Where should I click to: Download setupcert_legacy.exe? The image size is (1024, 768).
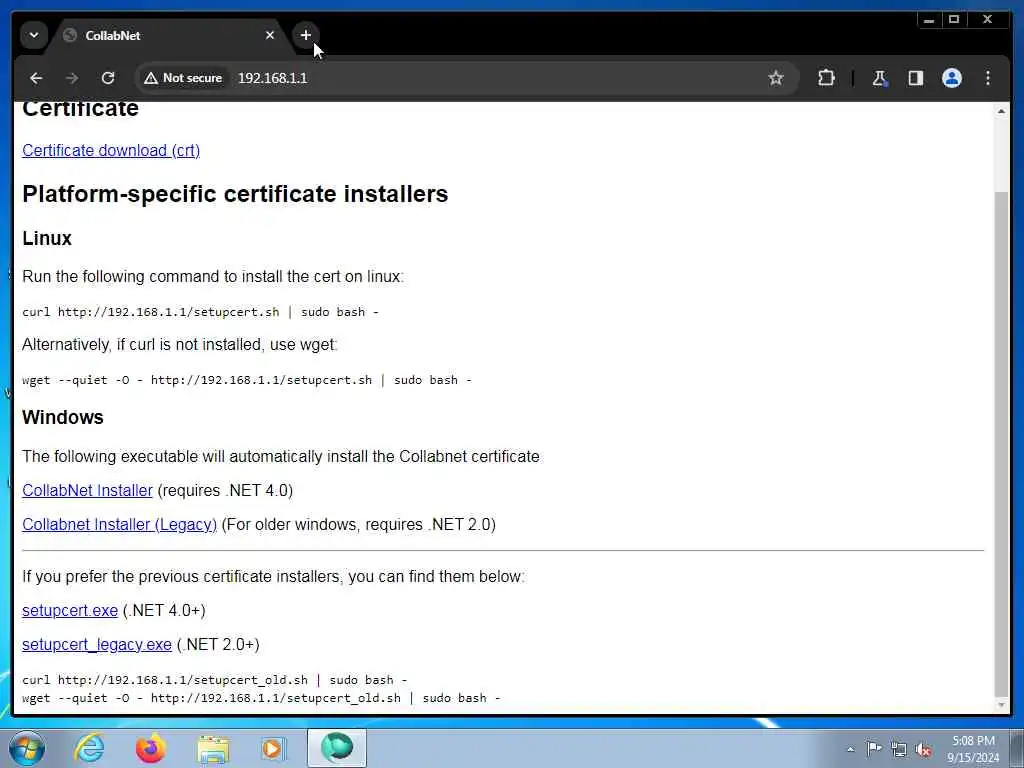(x=97, y=645)
